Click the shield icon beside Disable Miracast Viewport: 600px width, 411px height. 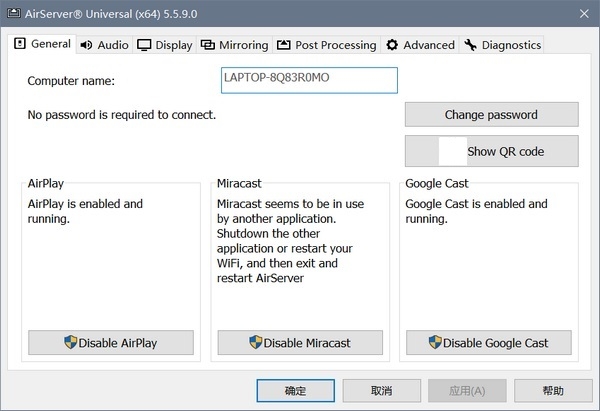click(x=256, y=343)
